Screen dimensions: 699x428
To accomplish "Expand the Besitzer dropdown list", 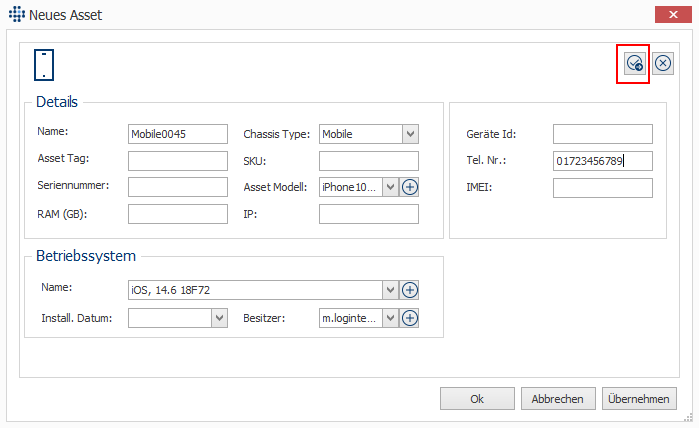I will pos(390,318).
